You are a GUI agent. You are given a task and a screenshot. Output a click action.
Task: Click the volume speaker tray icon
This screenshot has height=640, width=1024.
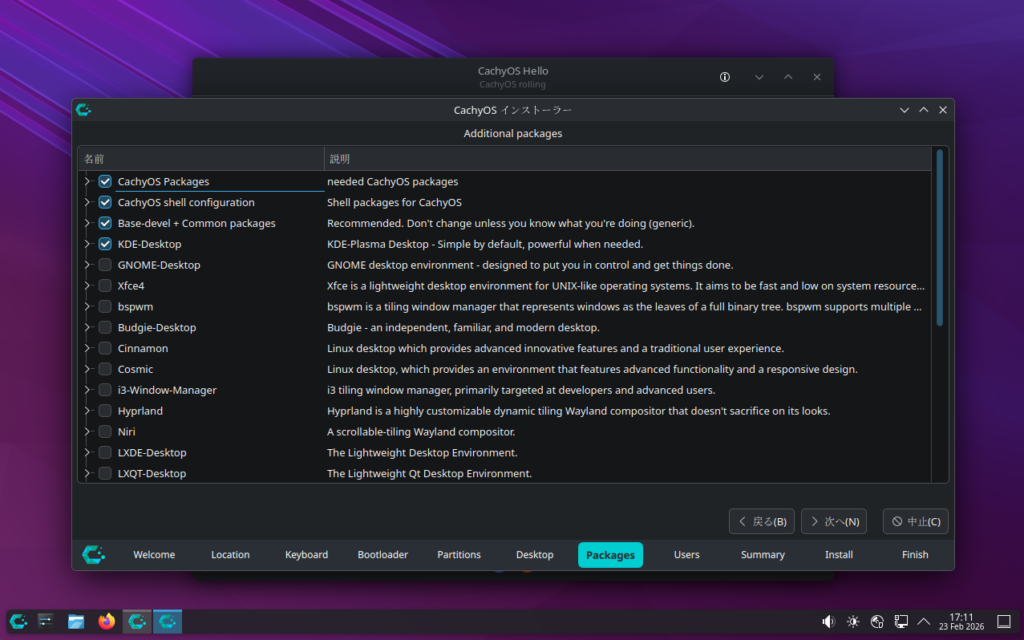pyautogui.click(x=828, y=621)
